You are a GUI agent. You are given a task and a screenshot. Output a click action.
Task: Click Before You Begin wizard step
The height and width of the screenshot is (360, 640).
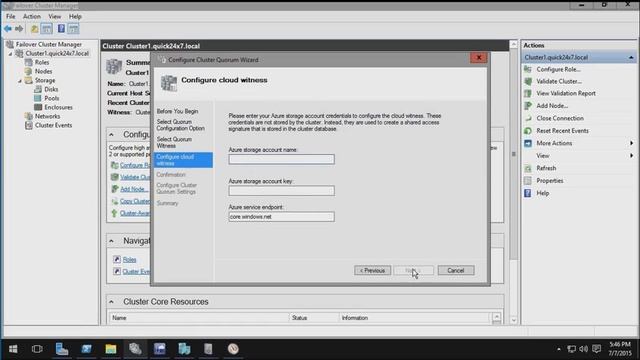178,111
